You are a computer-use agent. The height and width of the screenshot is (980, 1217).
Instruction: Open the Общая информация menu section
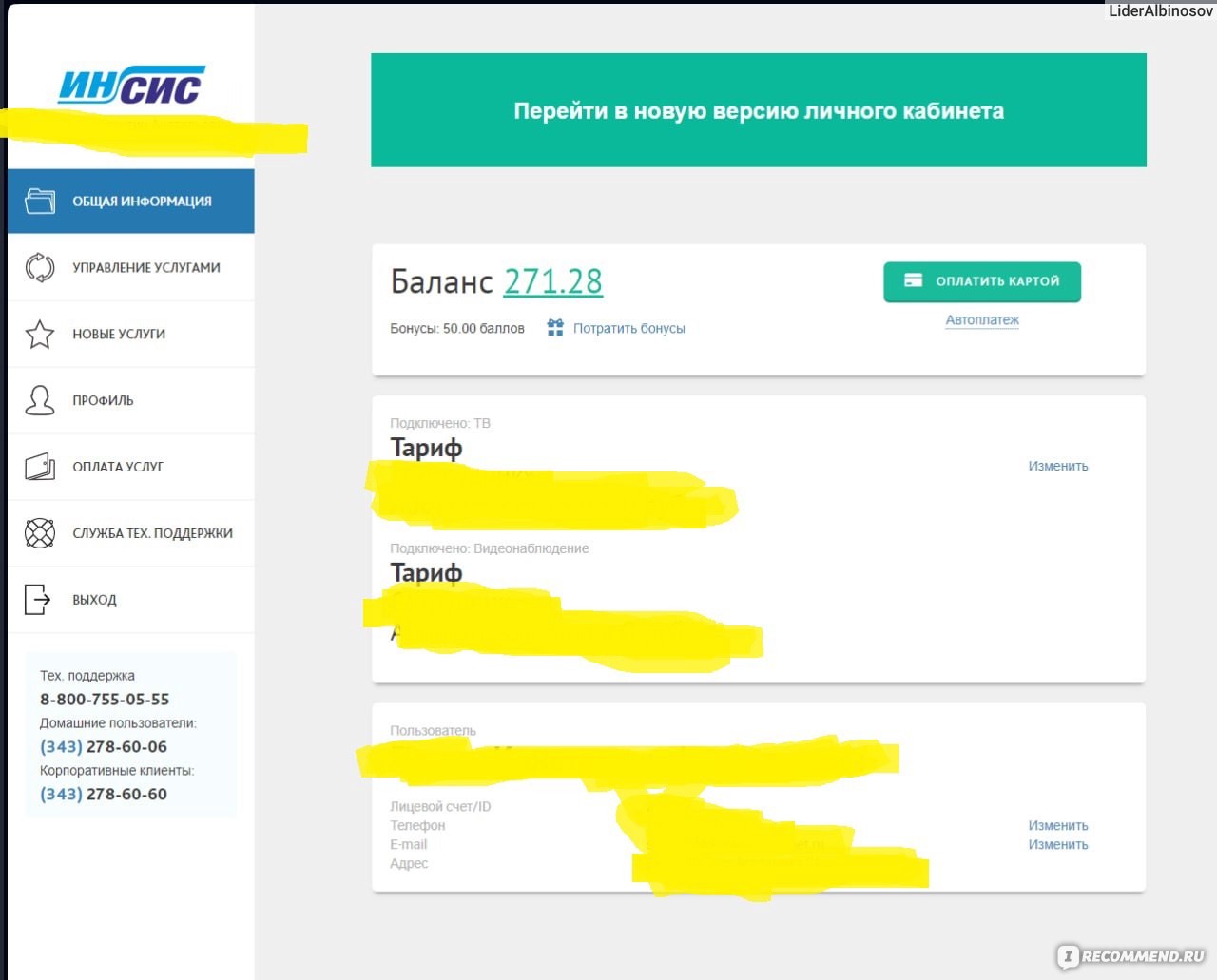(x=131, y=201)
